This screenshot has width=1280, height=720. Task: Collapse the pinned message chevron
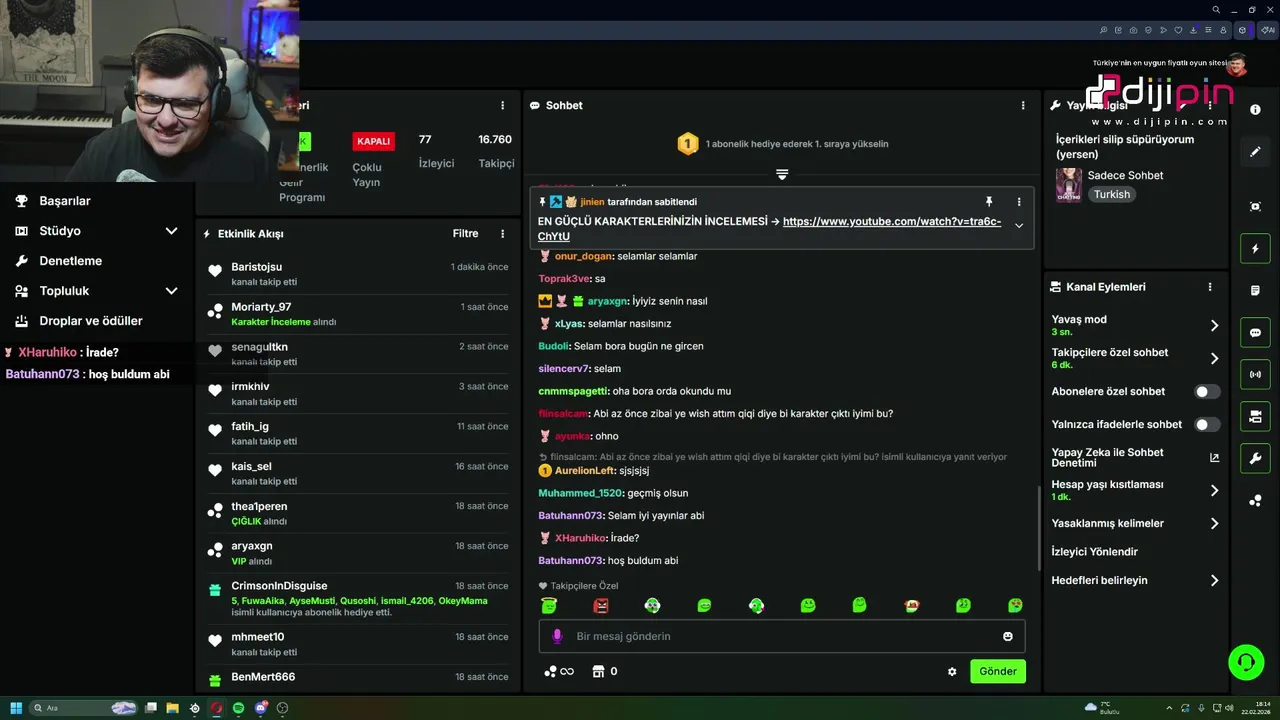click(x=1019, y=226)
